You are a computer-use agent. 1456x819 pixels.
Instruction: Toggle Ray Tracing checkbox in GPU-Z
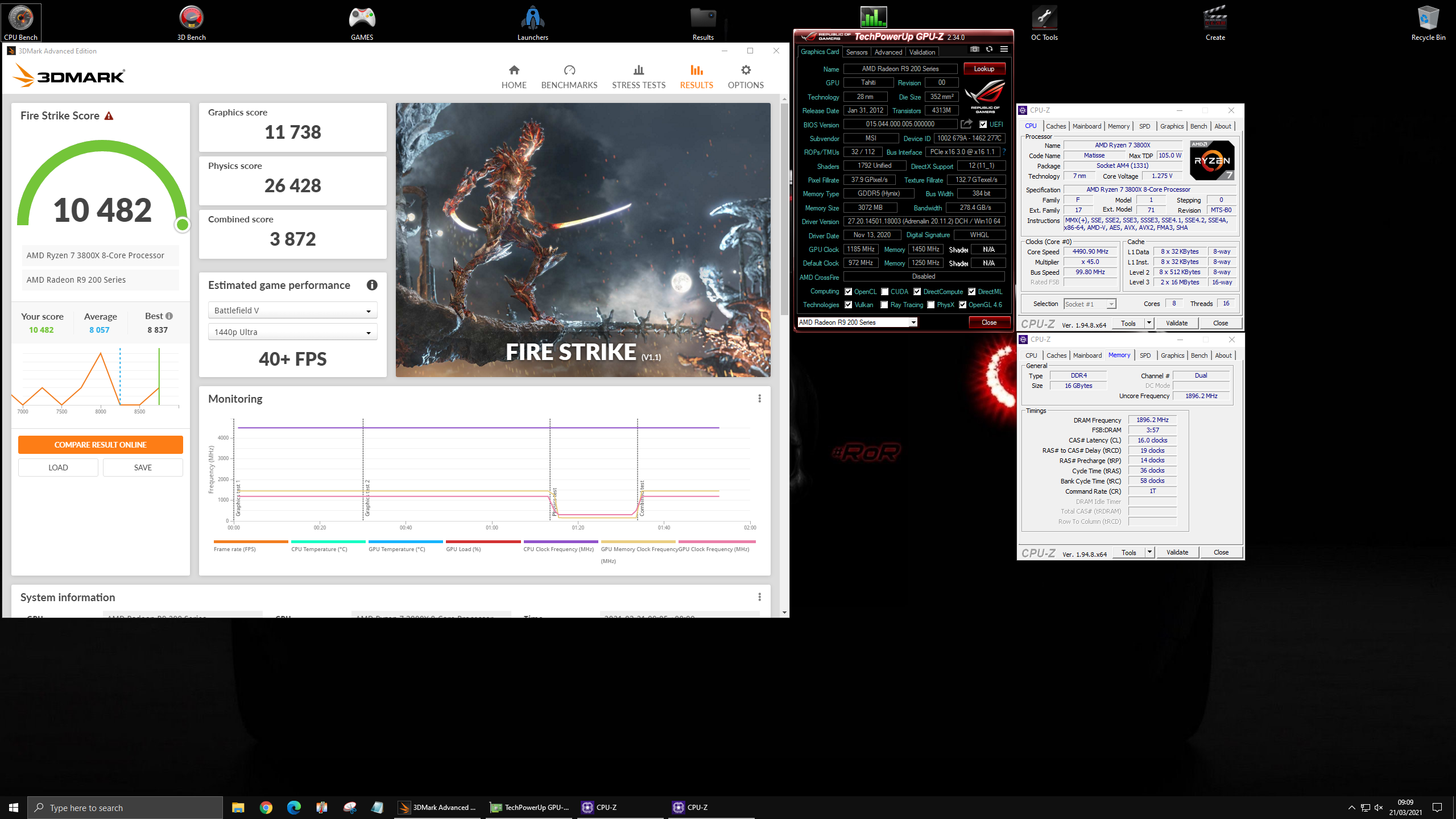click(884, 305)
